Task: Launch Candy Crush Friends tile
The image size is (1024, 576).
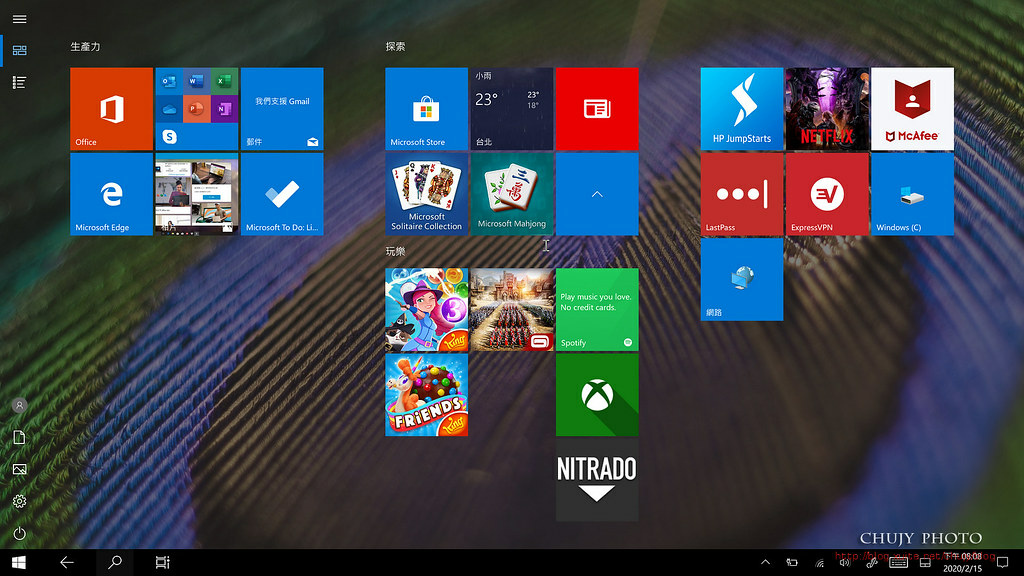Action: pyautogui.click(x=426, y=394)
